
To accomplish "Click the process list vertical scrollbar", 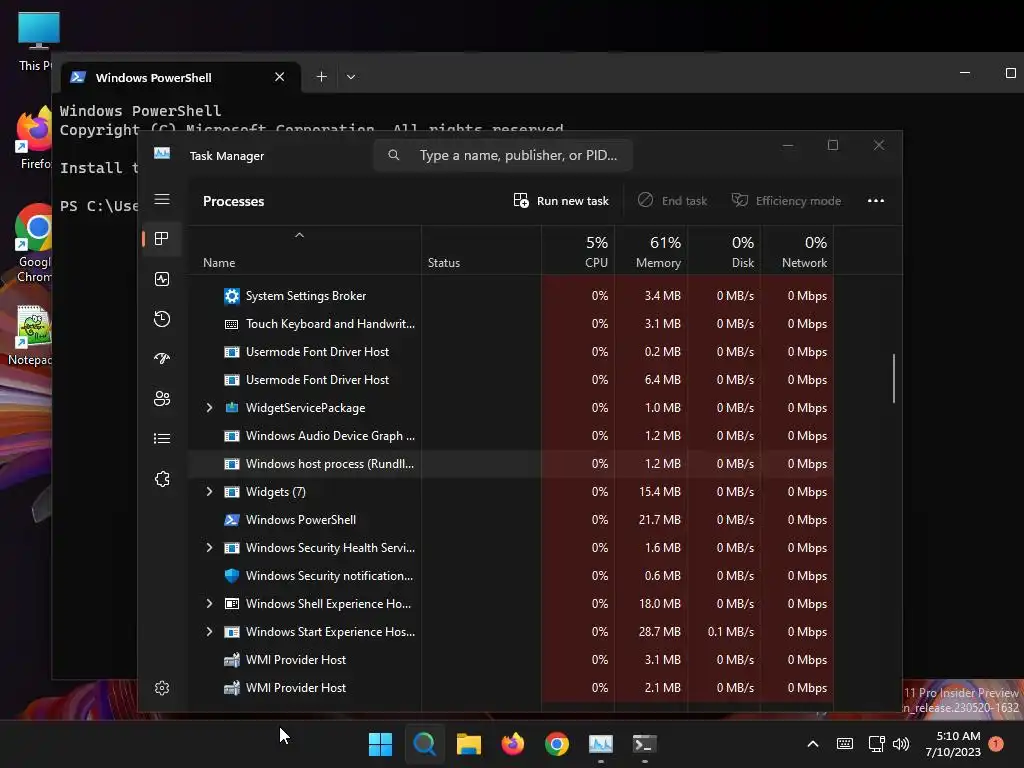I will 893,379.
